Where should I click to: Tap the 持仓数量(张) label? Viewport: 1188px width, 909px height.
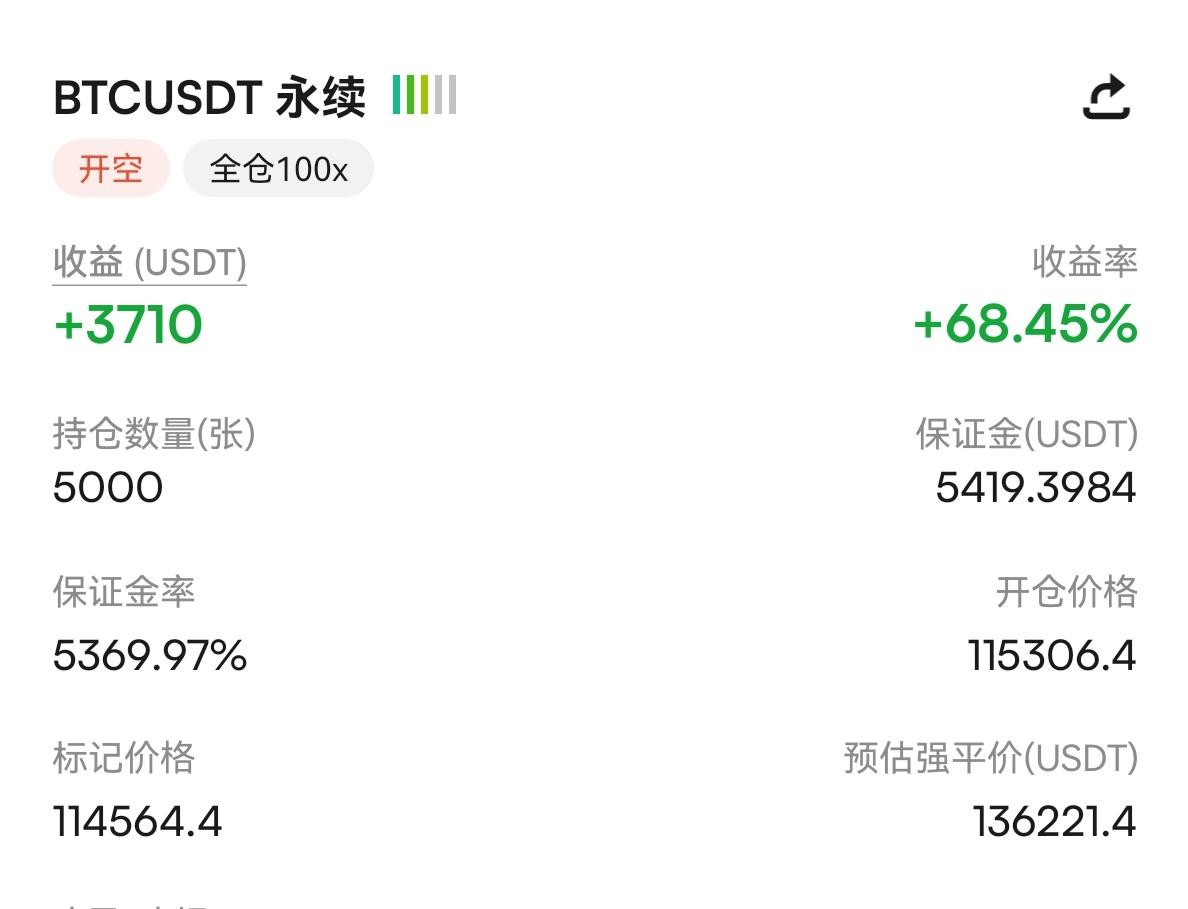[154, 434]
